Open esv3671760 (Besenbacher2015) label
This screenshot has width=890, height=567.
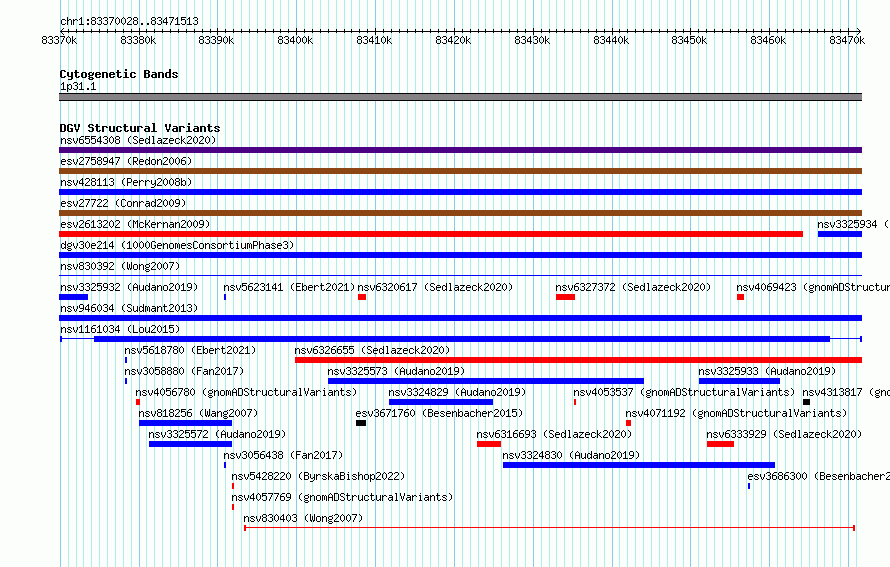pyautogui.click(x=439, y=413)
